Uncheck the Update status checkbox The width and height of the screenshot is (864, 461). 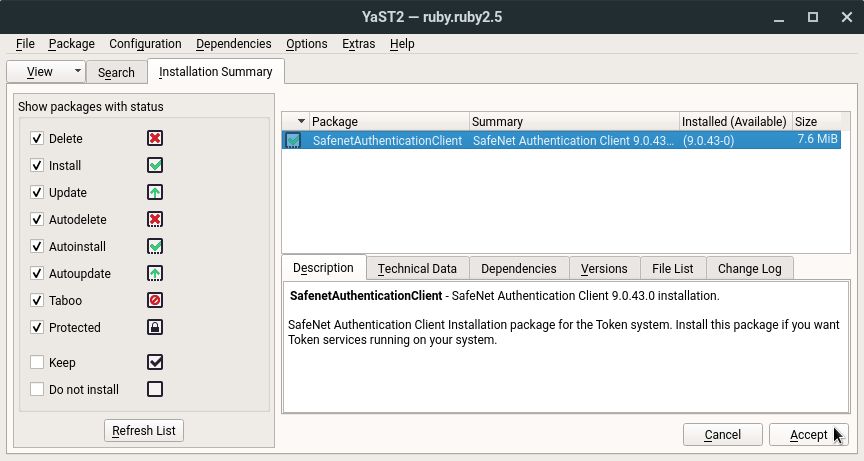[x=37, y=192]
